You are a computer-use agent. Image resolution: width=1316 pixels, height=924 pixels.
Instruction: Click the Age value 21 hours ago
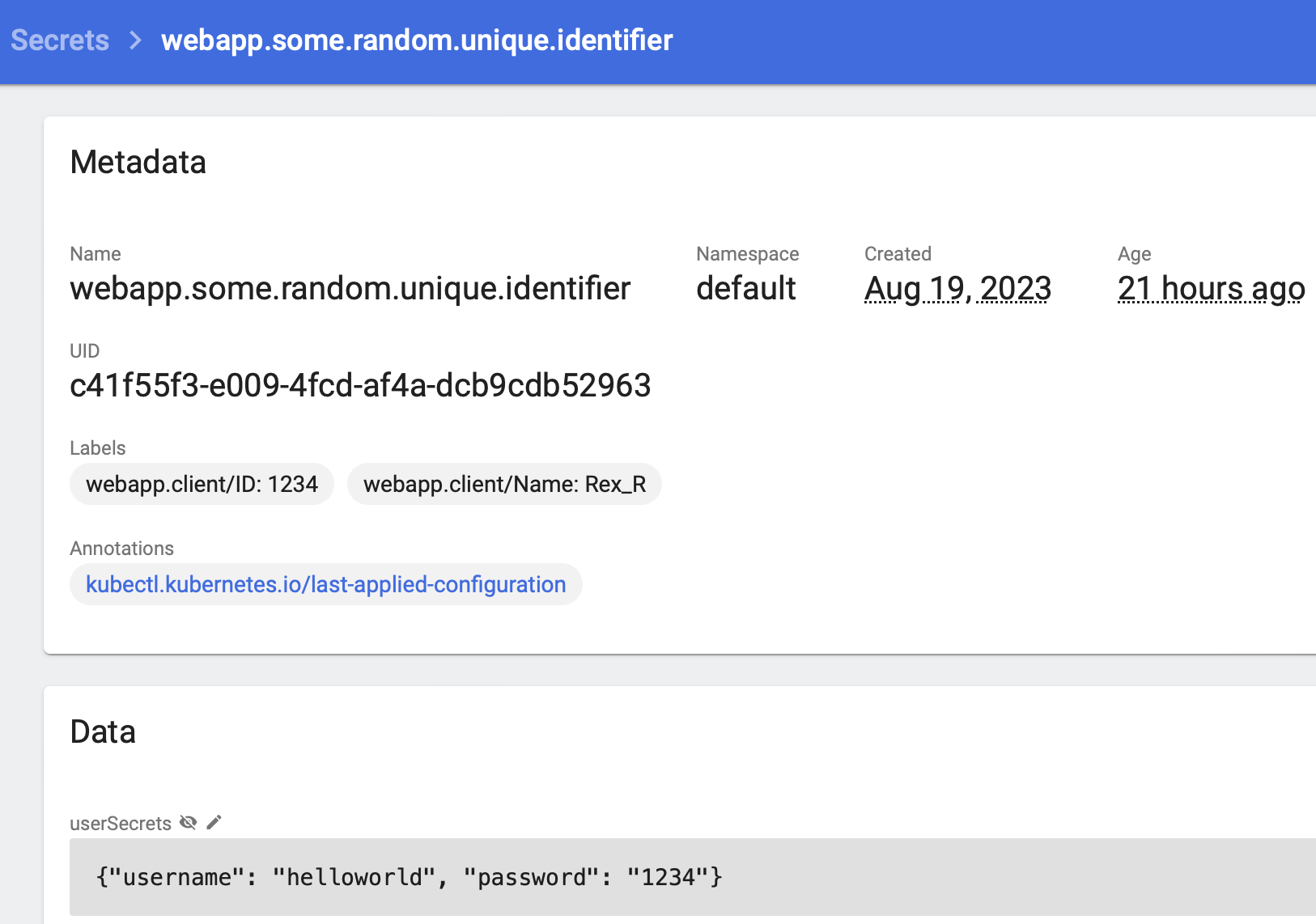1211,288
